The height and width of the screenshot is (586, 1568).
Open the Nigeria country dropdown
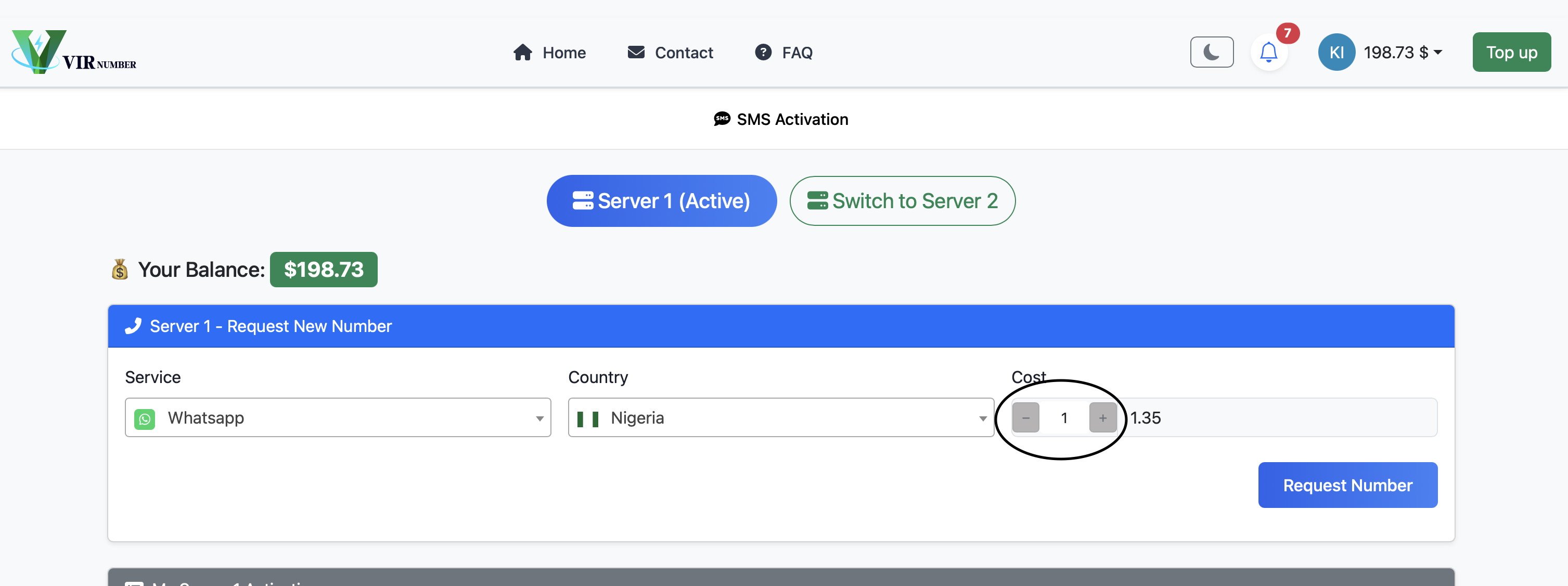coord(780,418)
